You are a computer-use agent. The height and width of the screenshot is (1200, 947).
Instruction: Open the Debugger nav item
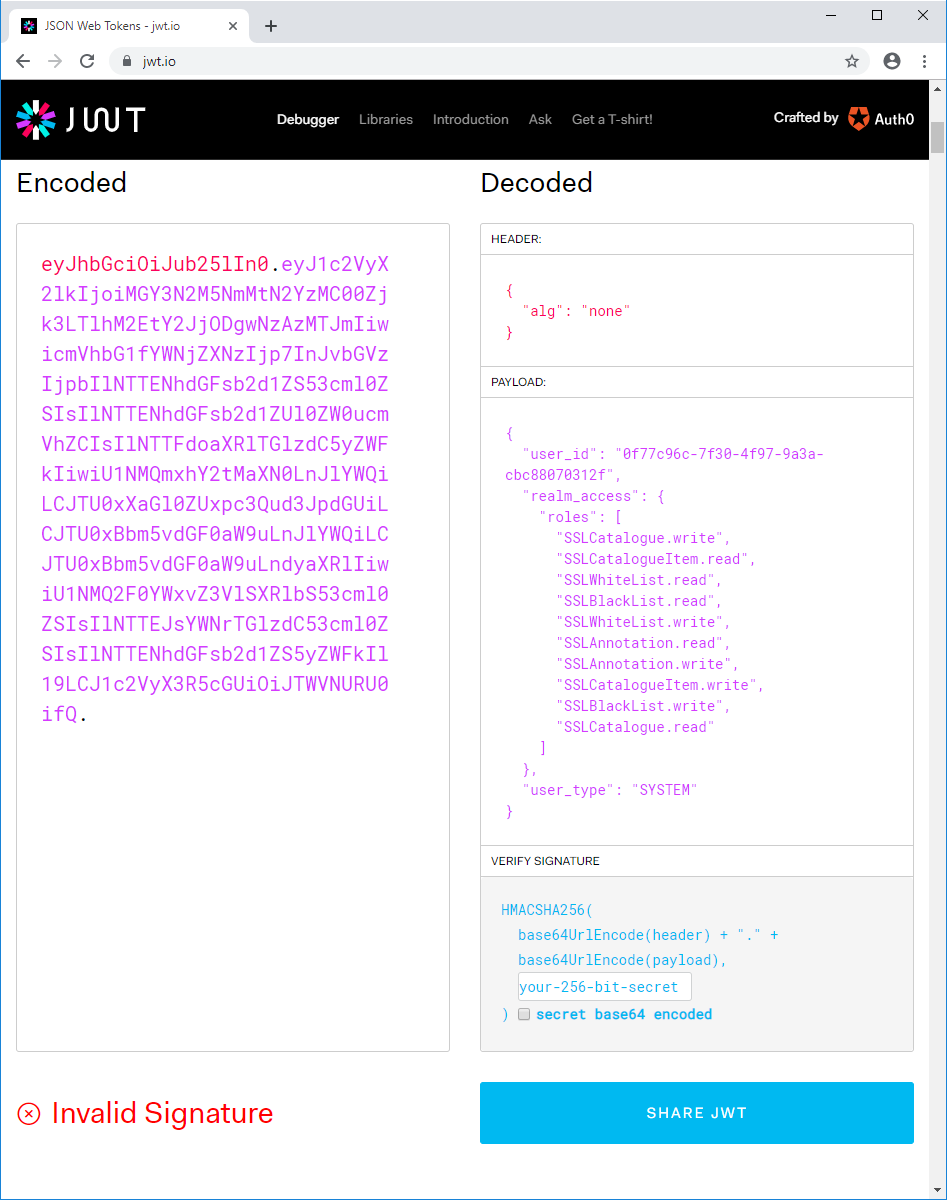(308, 119)
